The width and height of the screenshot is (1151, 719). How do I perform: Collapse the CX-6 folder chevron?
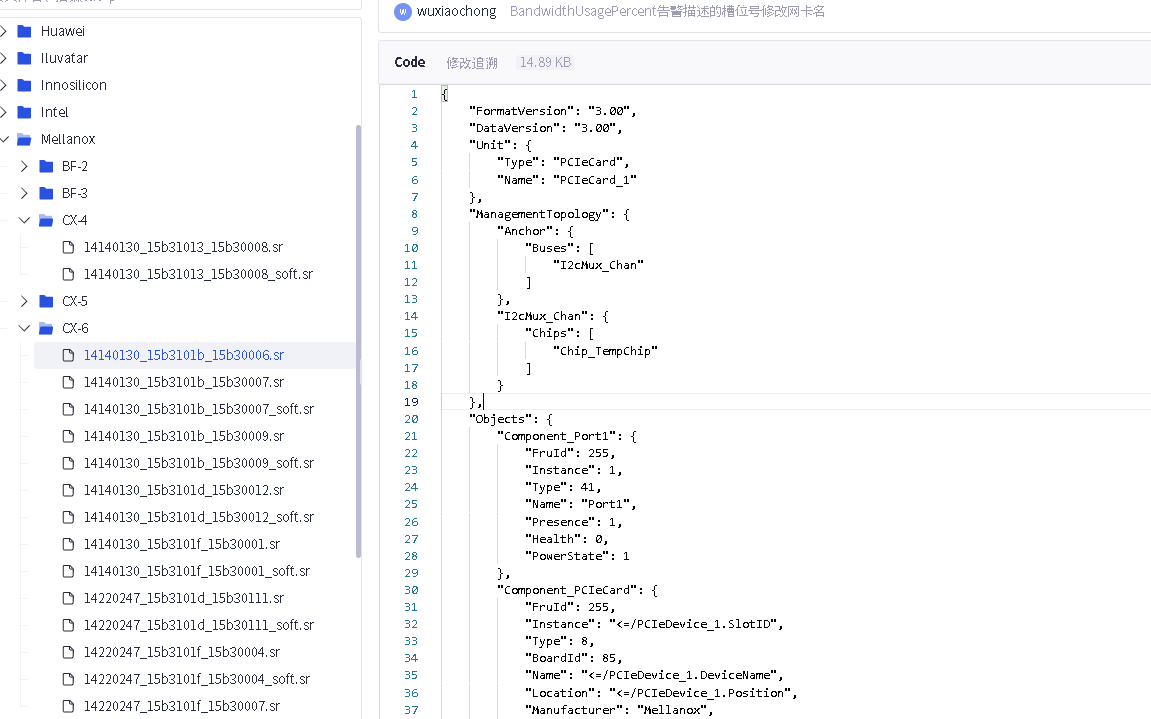pos(25,328)
